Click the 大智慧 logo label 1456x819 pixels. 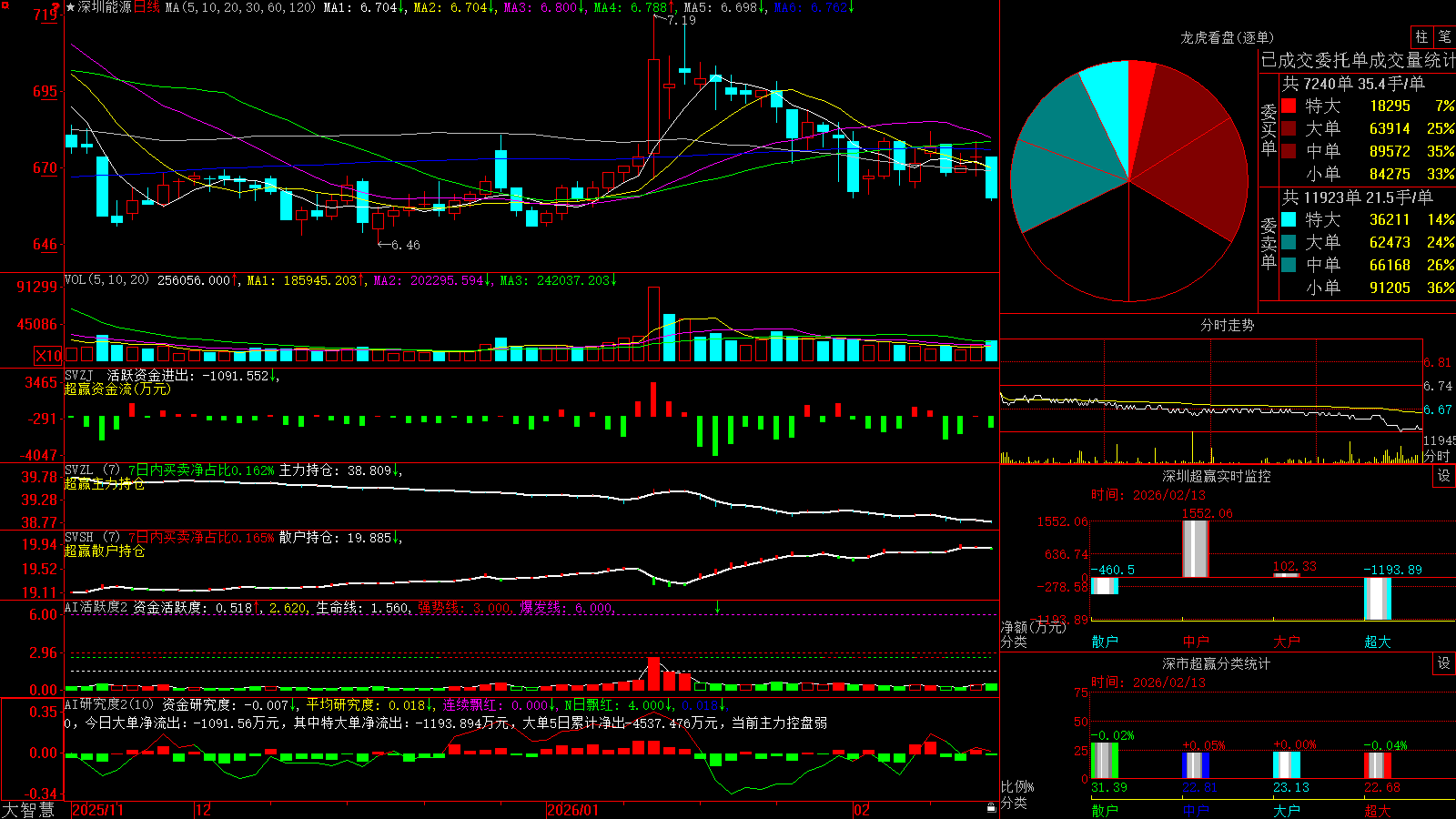pos(28,810)
